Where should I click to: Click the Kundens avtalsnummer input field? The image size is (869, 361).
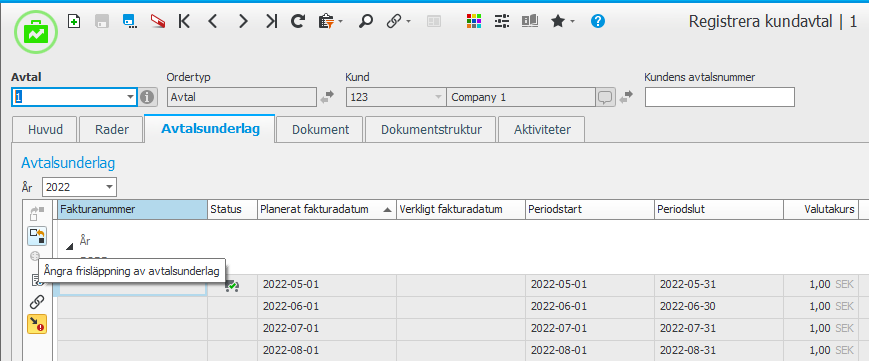pos(719,97)
